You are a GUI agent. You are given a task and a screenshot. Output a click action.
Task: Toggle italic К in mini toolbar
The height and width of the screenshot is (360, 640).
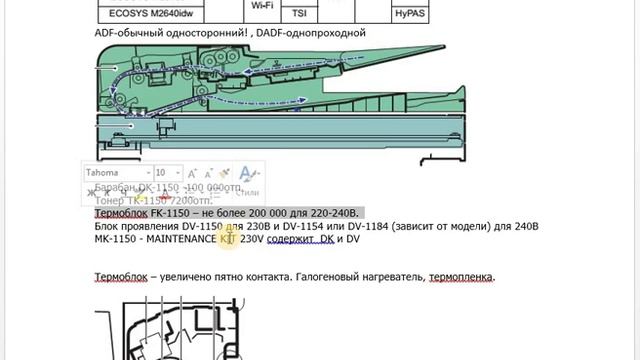coord(107,193)
